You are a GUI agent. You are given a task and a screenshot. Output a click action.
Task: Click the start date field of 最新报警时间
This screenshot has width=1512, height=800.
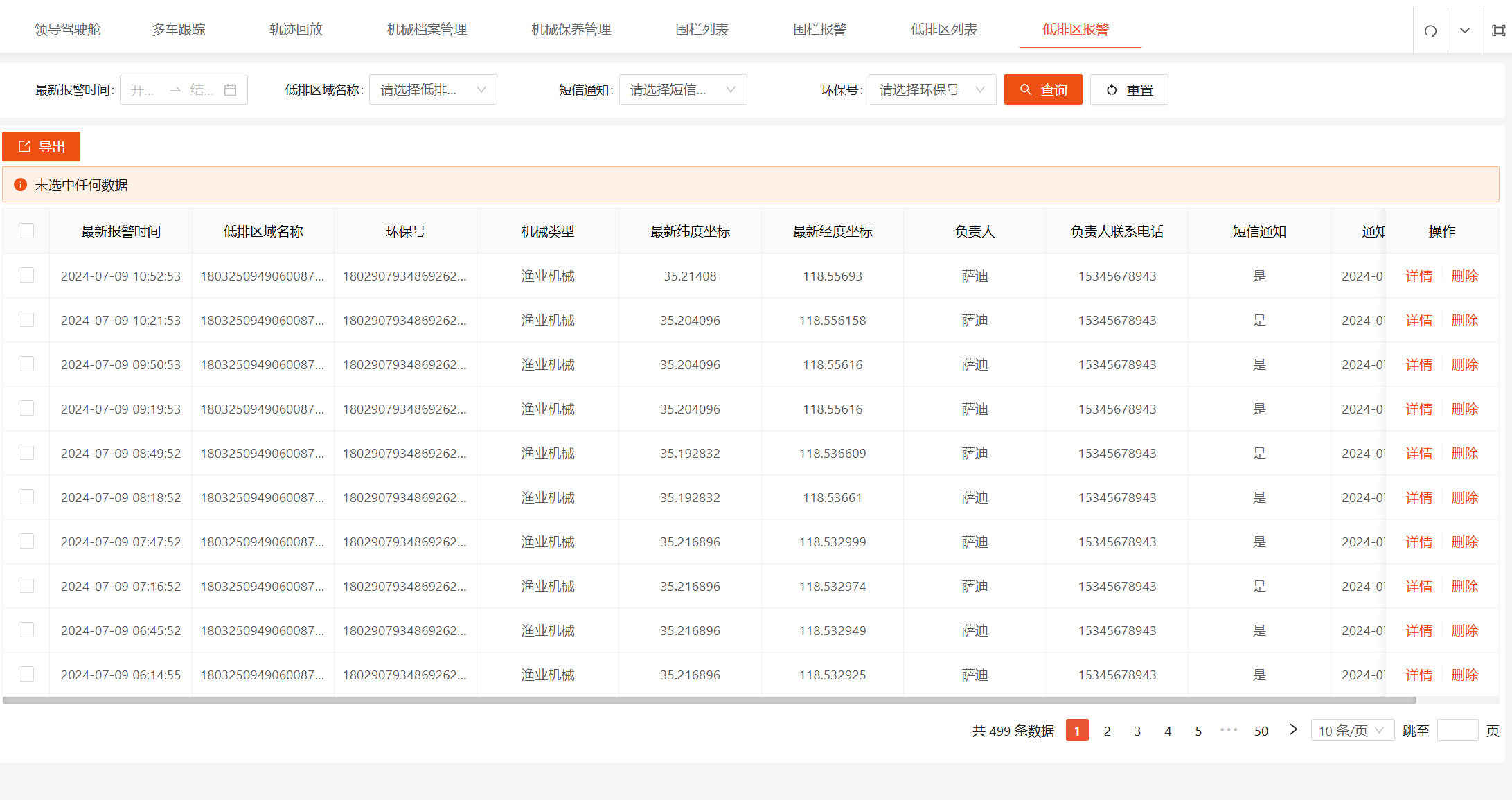click(144, 90)
